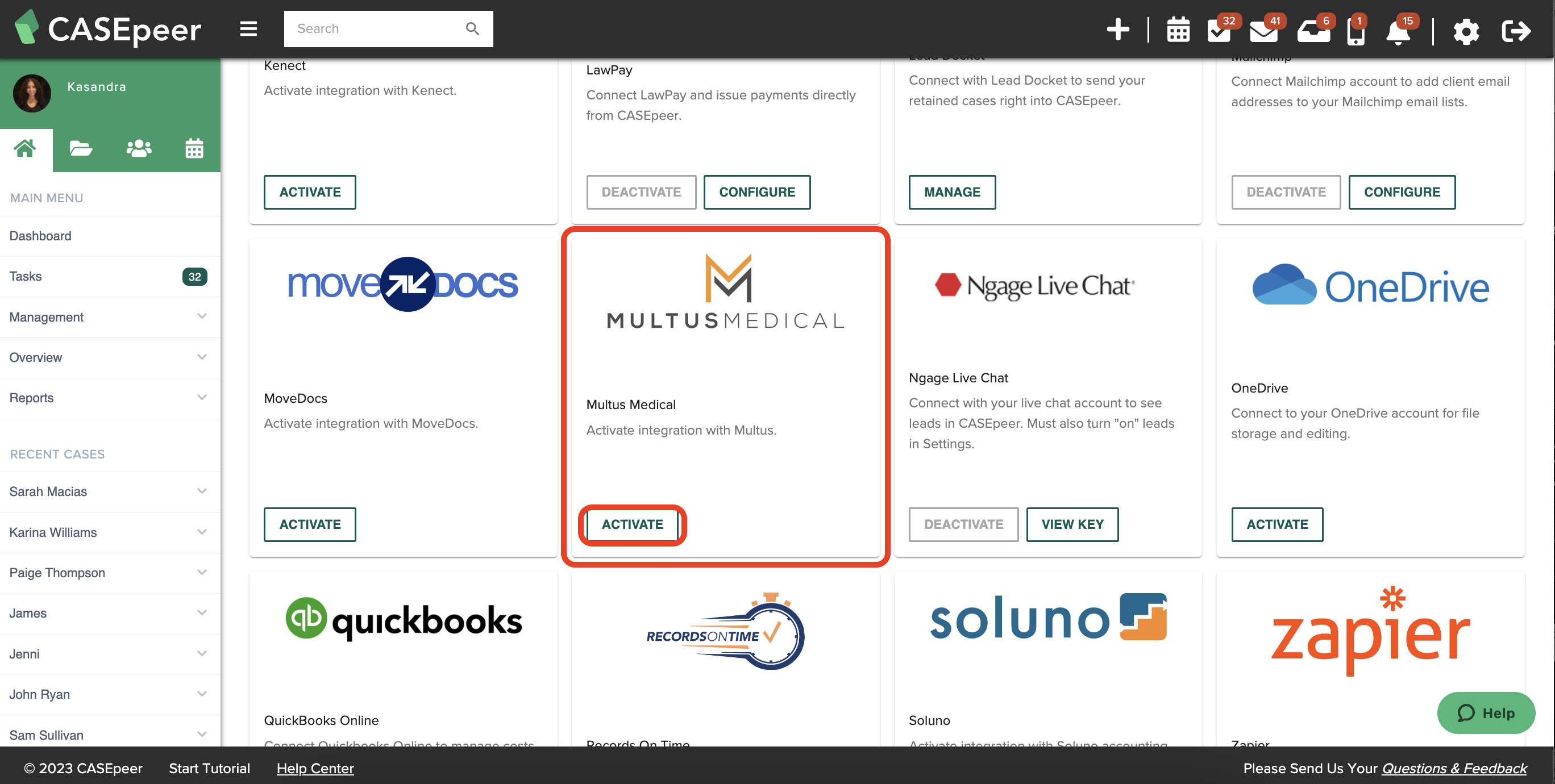Open Questions & Feedback link
This screenshot has width=1555, height=784.
(1454, 769)
